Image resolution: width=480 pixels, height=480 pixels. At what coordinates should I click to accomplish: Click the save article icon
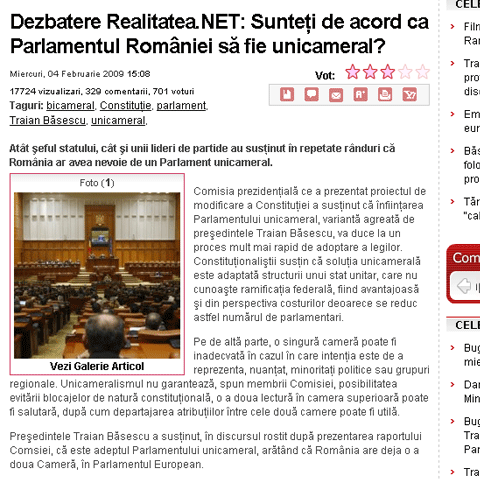(287, 95)
